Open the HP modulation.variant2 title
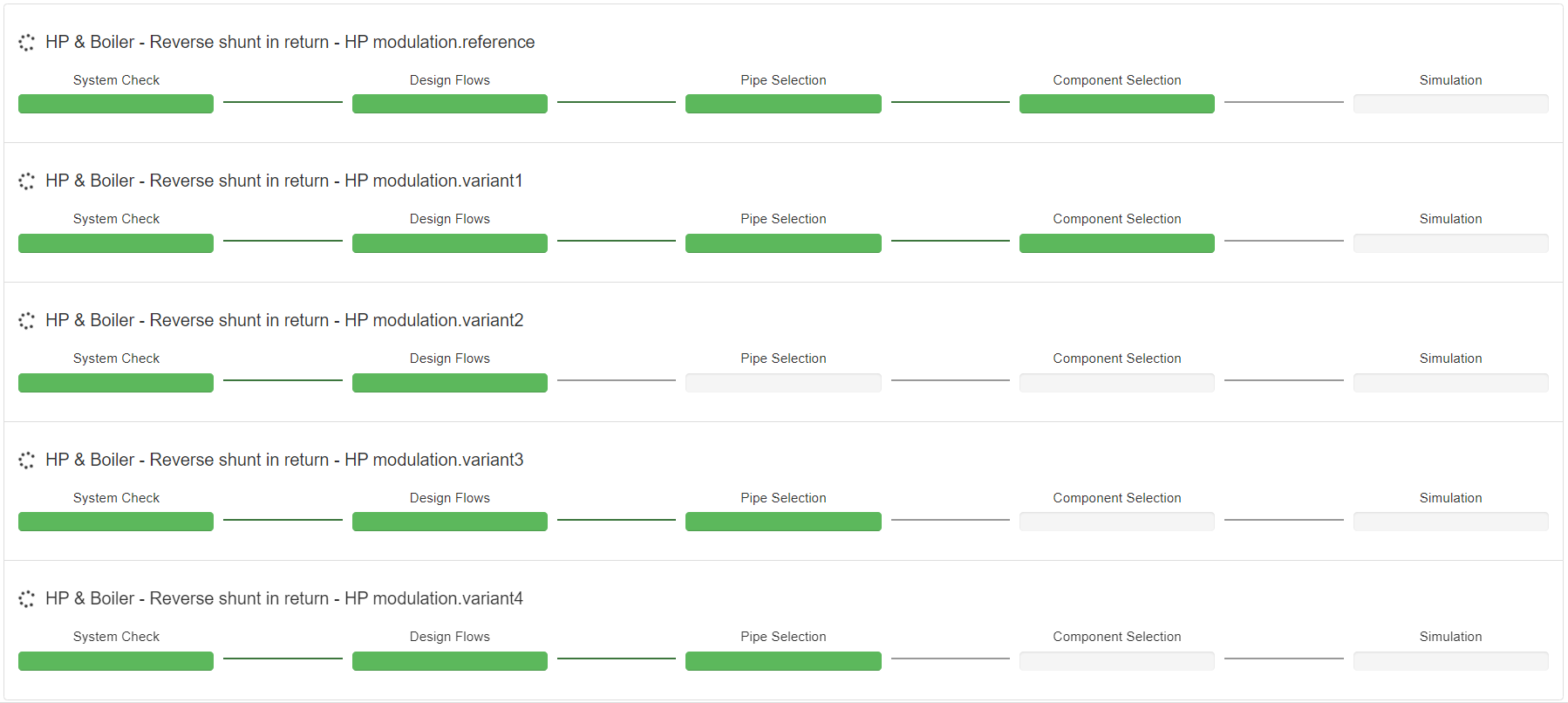 284,320
